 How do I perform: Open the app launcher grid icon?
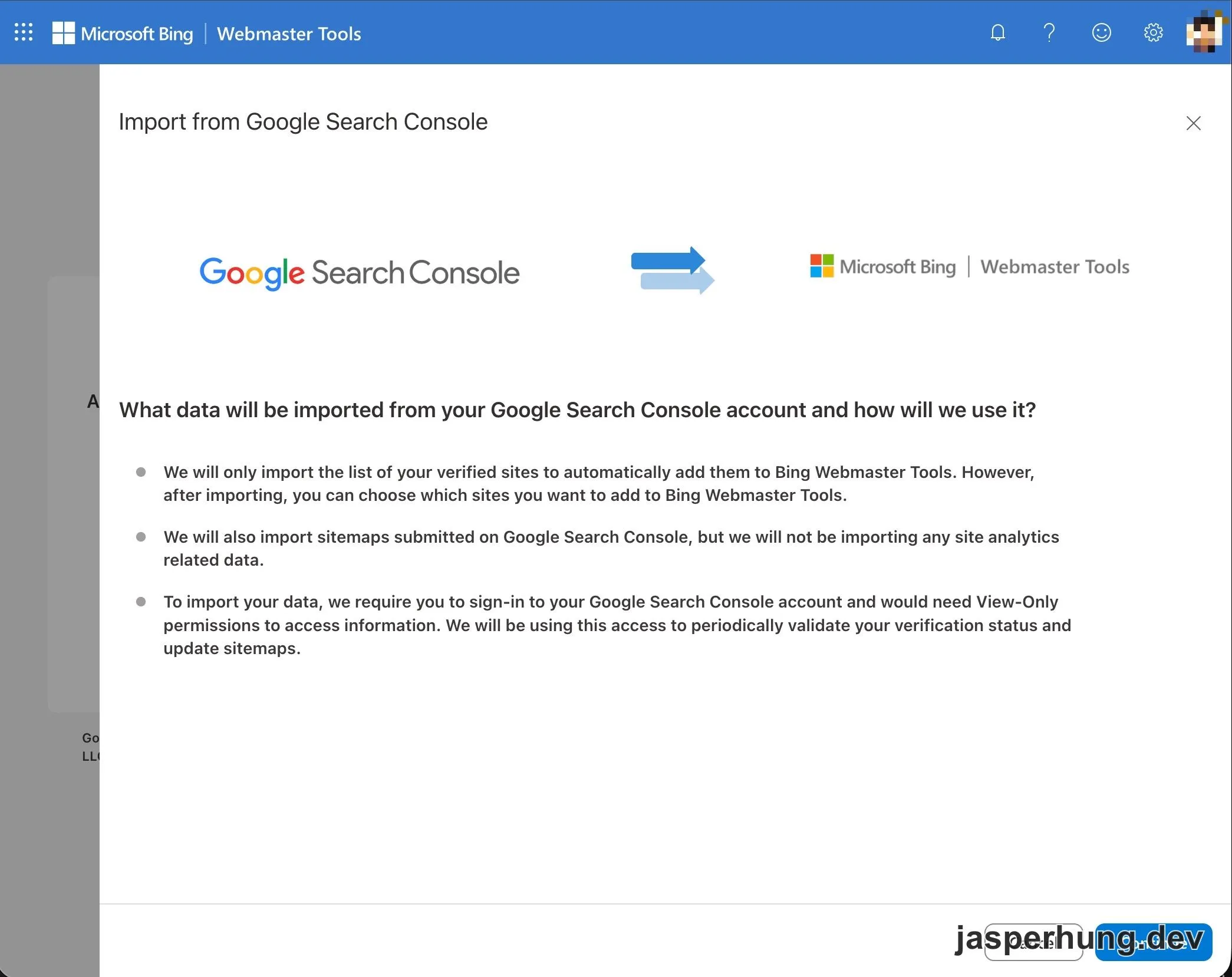pyautogui.click(x=24, y=32)
